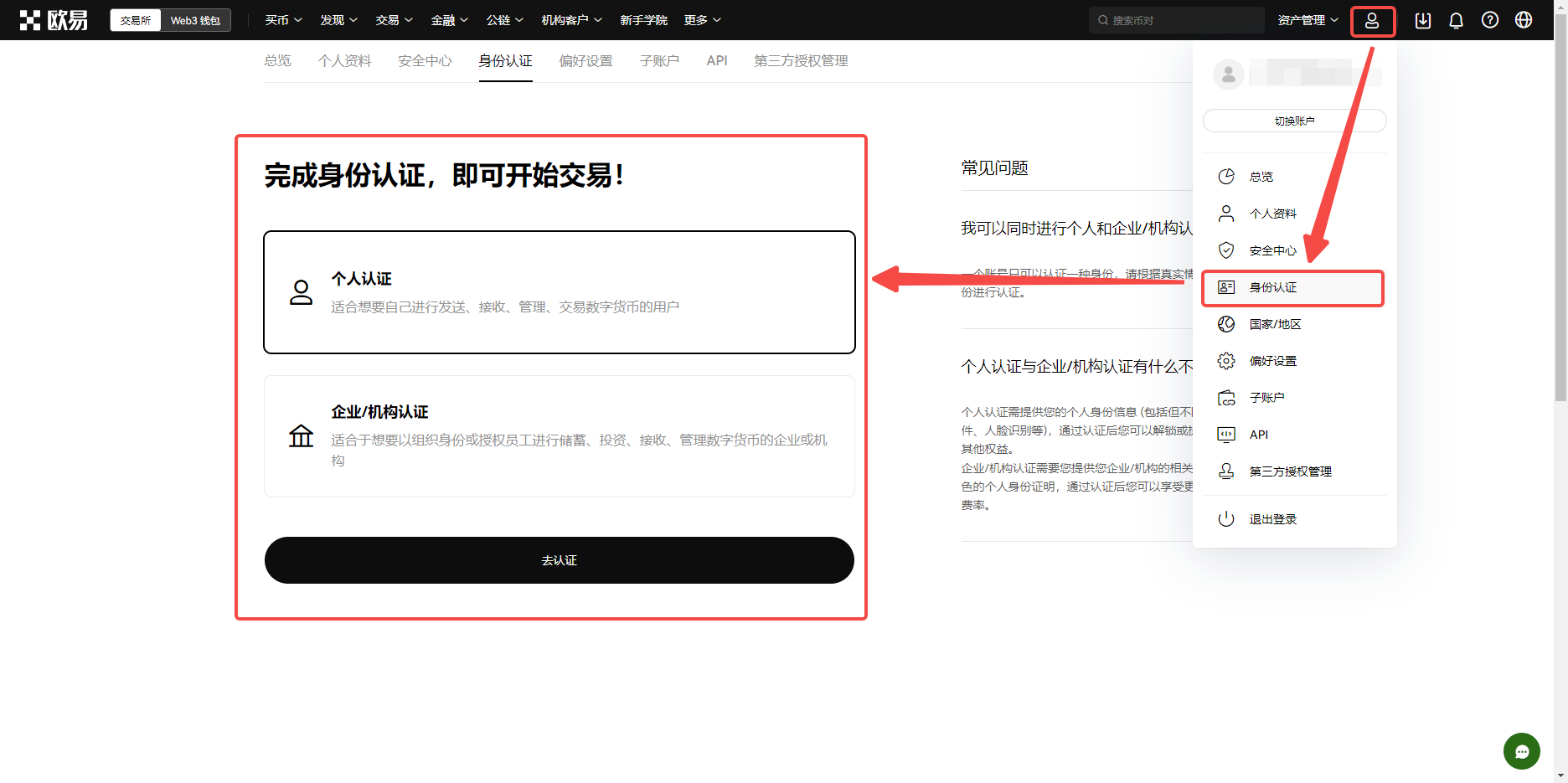The image size is (1568, 783).
Task: Click the 国家/地区 globe icon in dropdown
Action: pos(1226,324)
